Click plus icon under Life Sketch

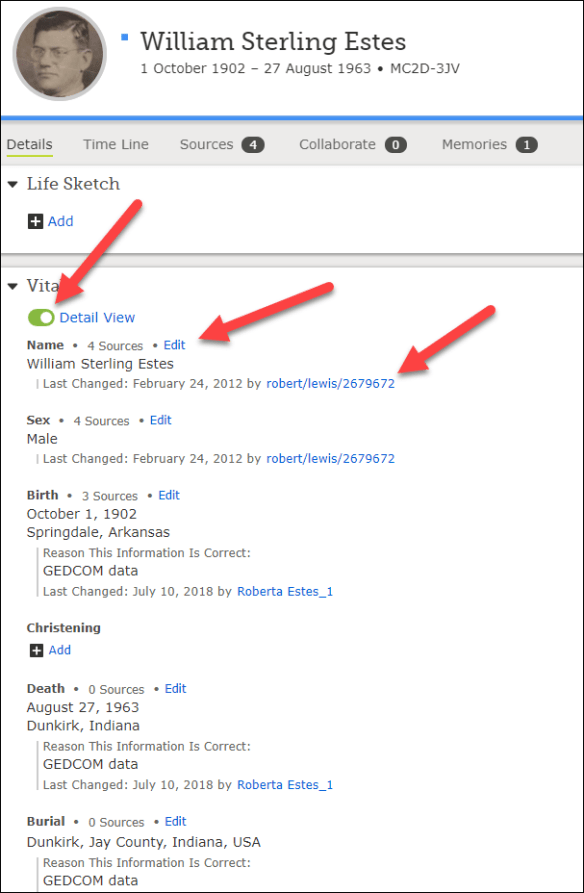(x=35, y=221)
